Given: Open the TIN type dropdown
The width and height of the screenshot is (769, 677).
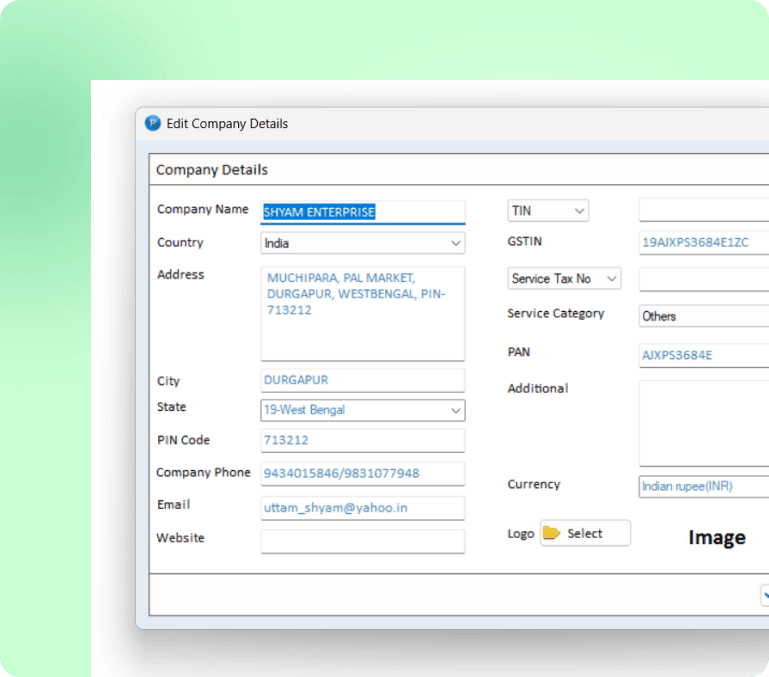Looking at the screenshot, I should pyautogui.click(x=548, y=210).
